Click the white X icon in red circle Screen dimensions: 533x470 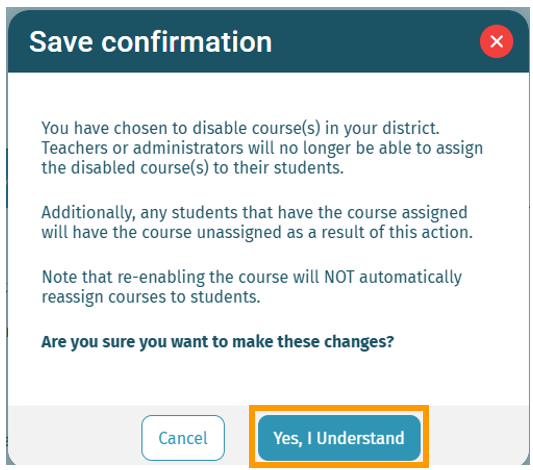click(496, 41)
